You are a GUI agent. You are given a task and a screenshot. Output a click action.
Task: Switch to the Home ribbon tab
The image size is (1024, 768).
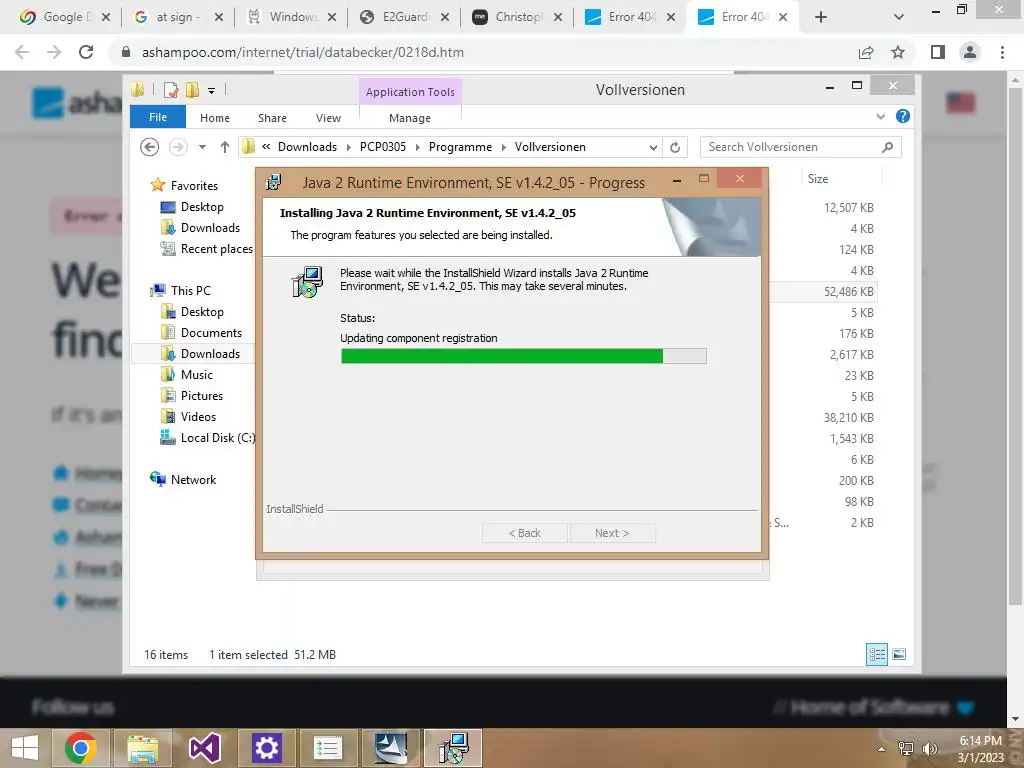click(215, 118)
